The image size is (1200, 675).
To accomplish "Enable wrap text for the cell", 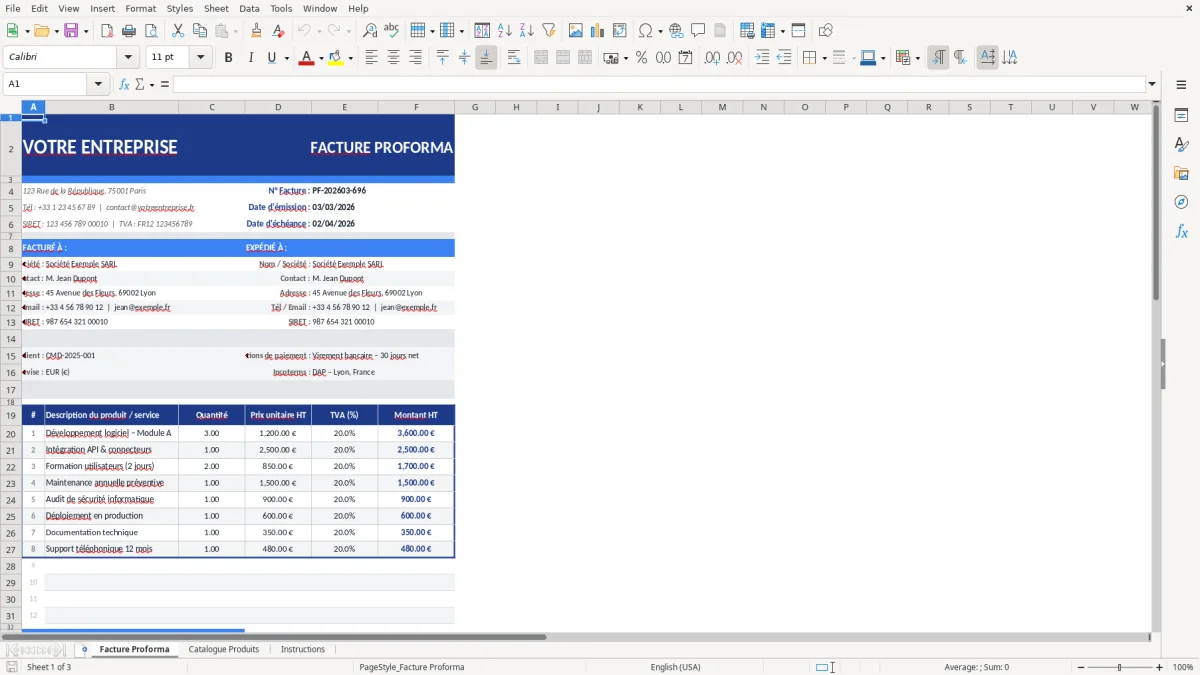I will [x=513, y=57].
